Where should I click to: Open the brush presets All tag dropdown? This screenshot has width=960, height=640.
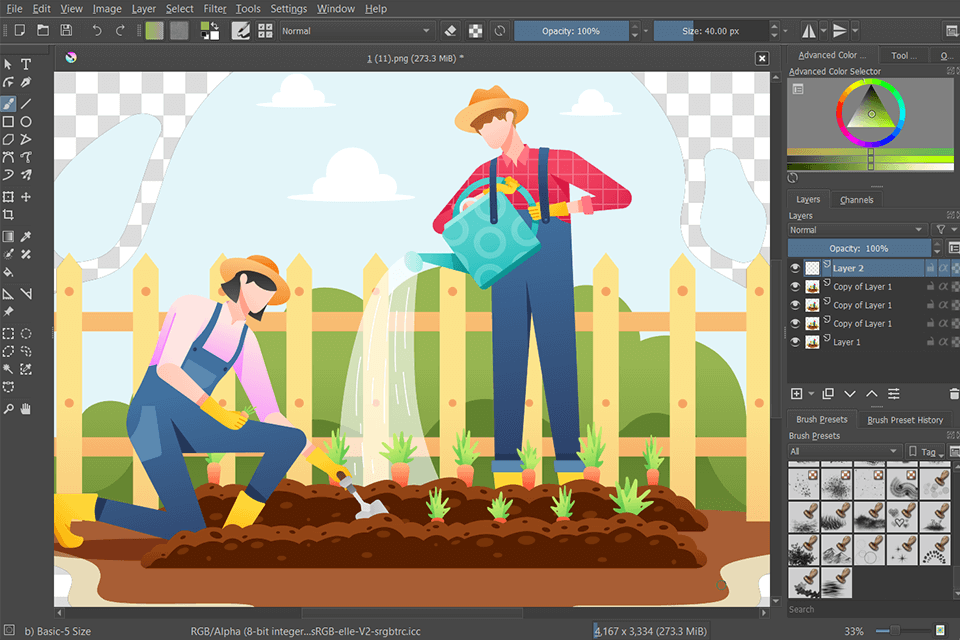click(x=844, y=451)
